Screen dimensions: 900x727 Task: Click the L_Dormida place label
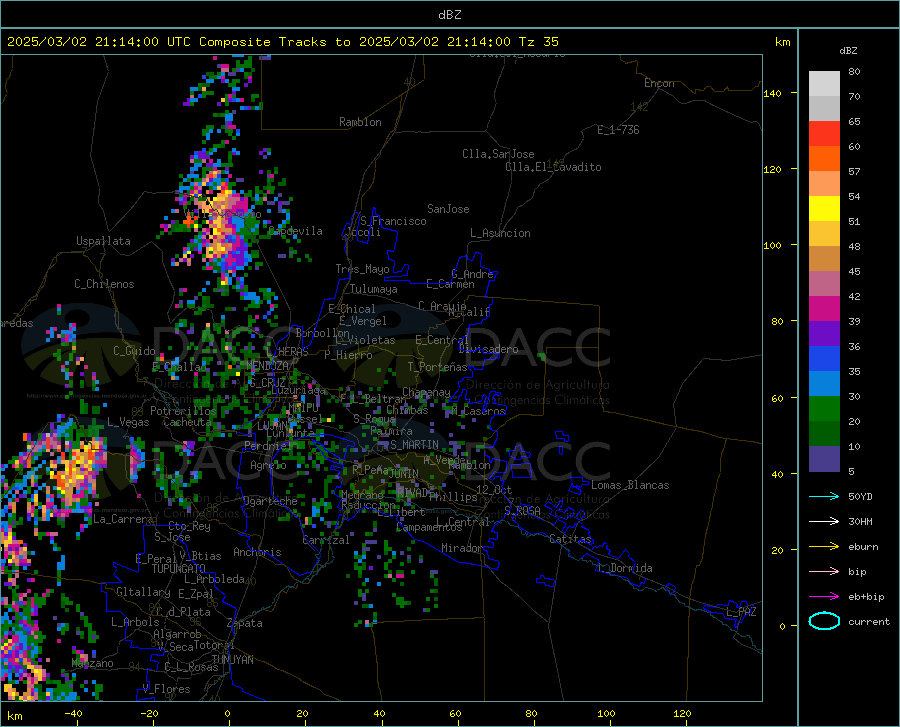pos(624,568)
